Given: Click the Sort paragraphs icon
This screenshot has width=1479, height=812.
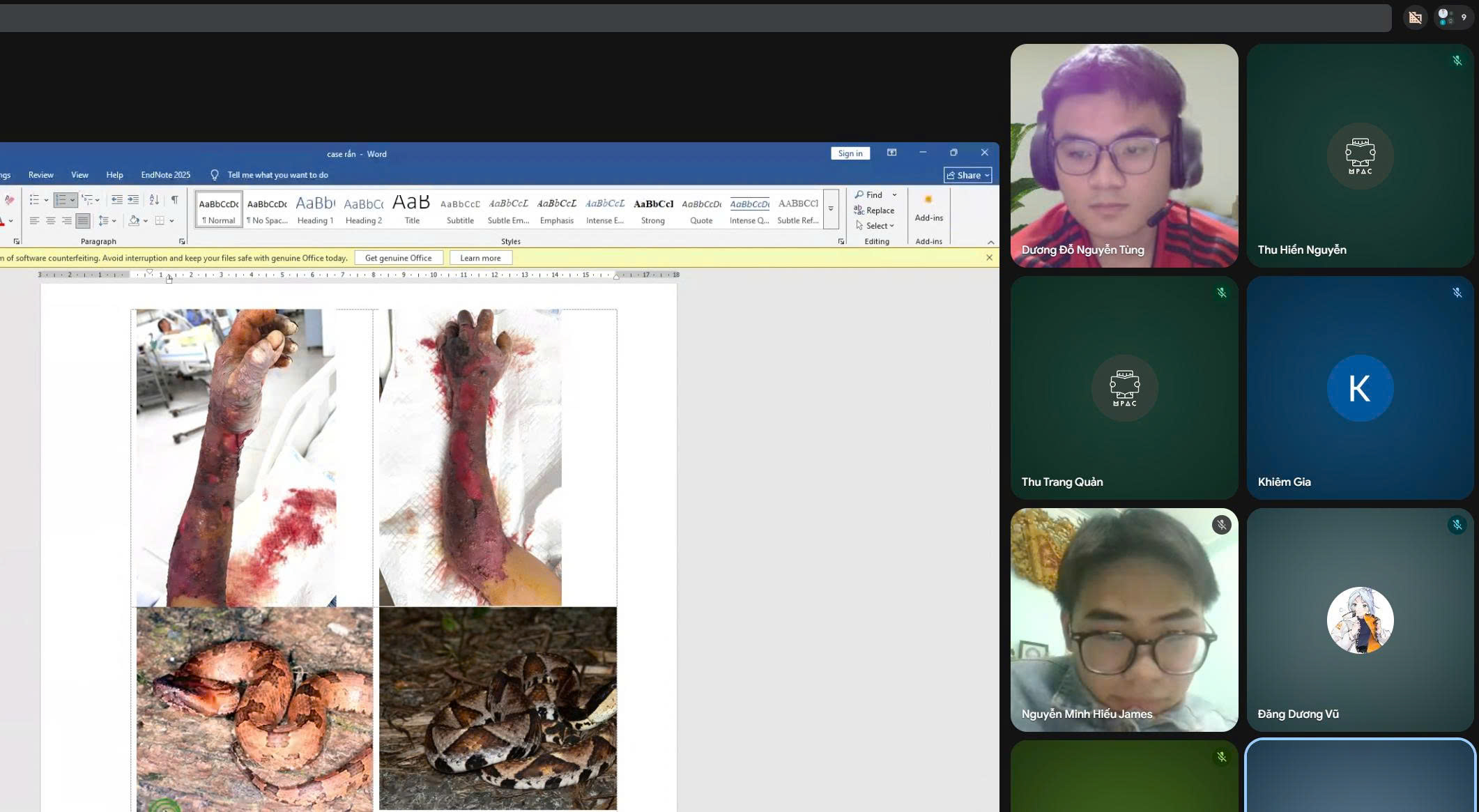Looking at the screenshot, I should click(x=154, y=200).
